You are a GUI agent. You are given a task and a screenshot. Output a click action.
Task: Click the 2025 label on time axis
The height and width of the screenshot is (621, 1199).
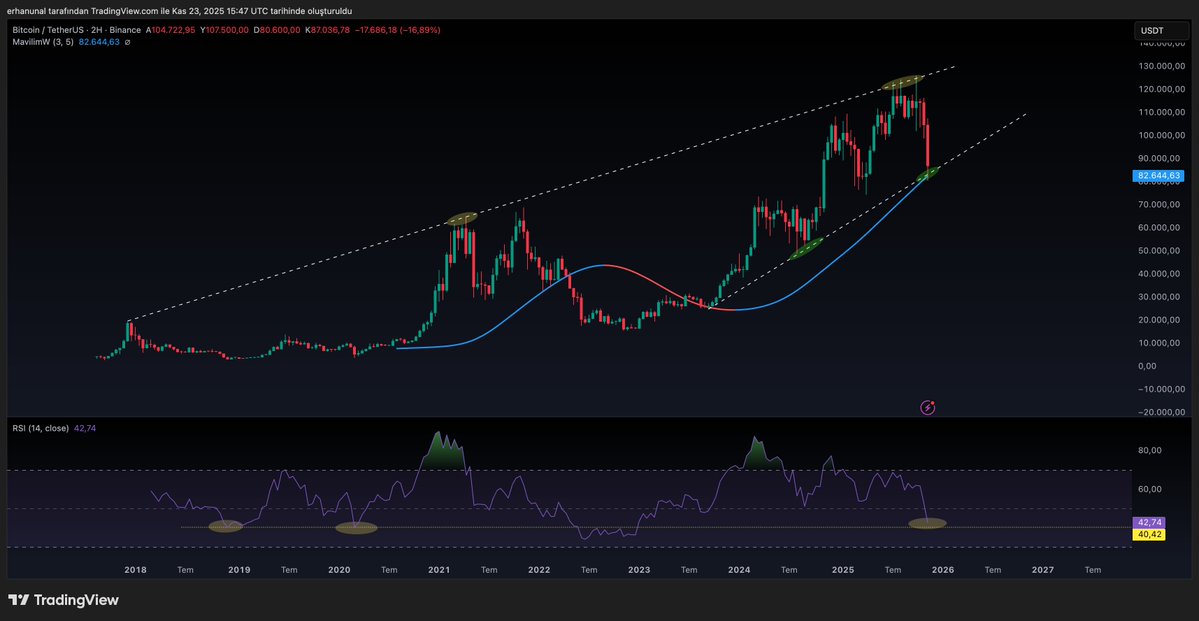click(843, 570)
